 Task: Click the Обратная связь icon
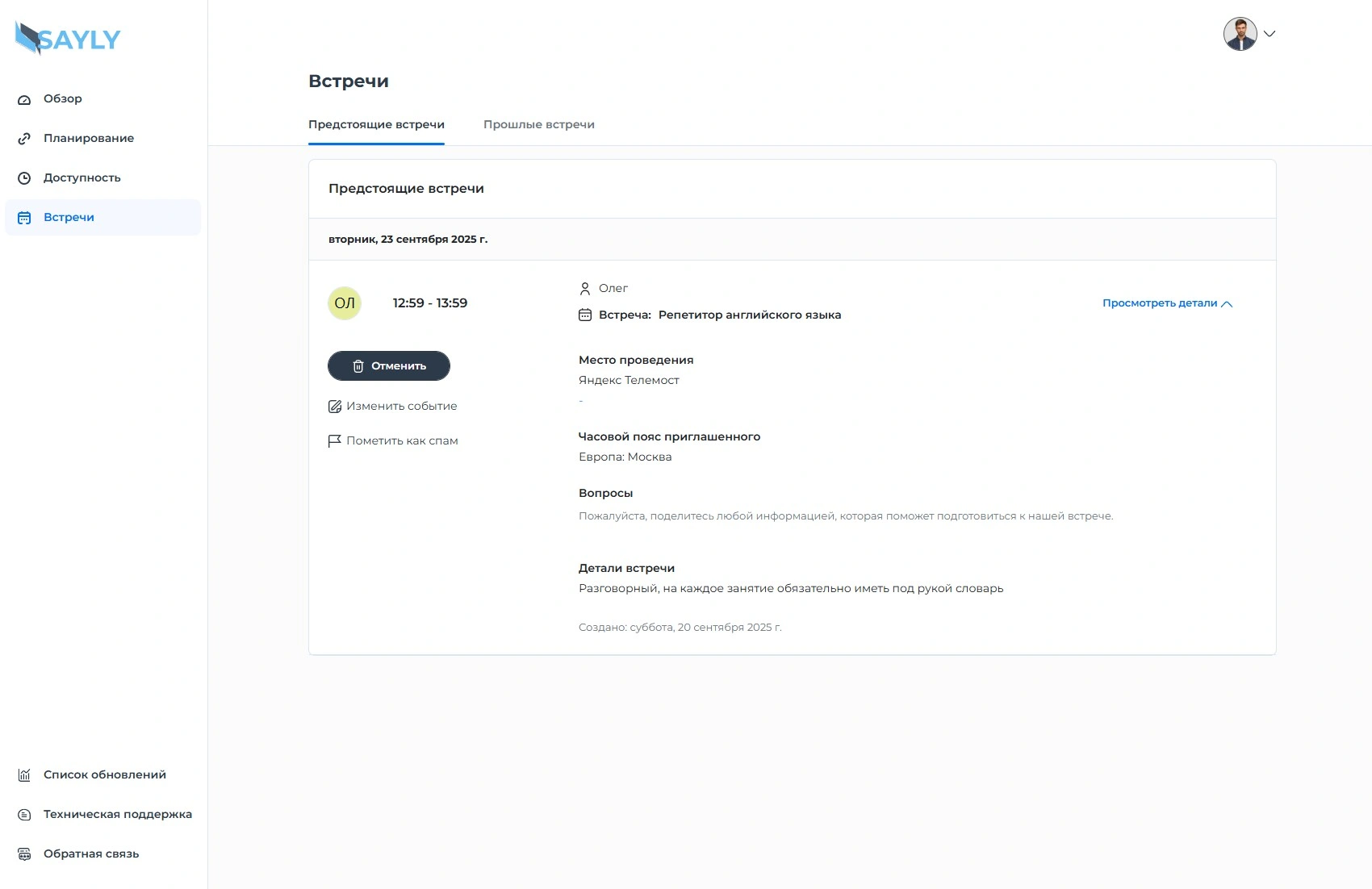coord(24,854)
